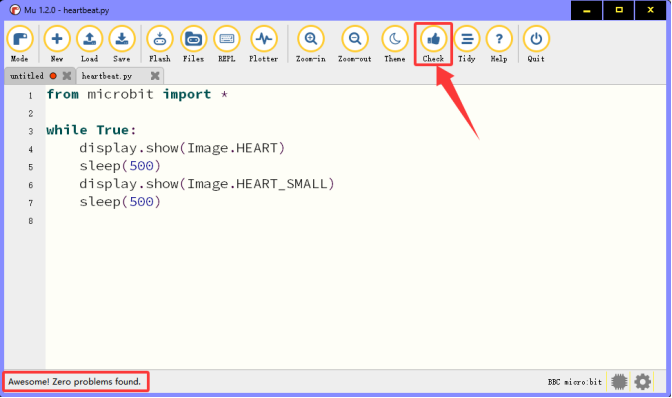Click the Zoom-in button

[x=311, y=44]
